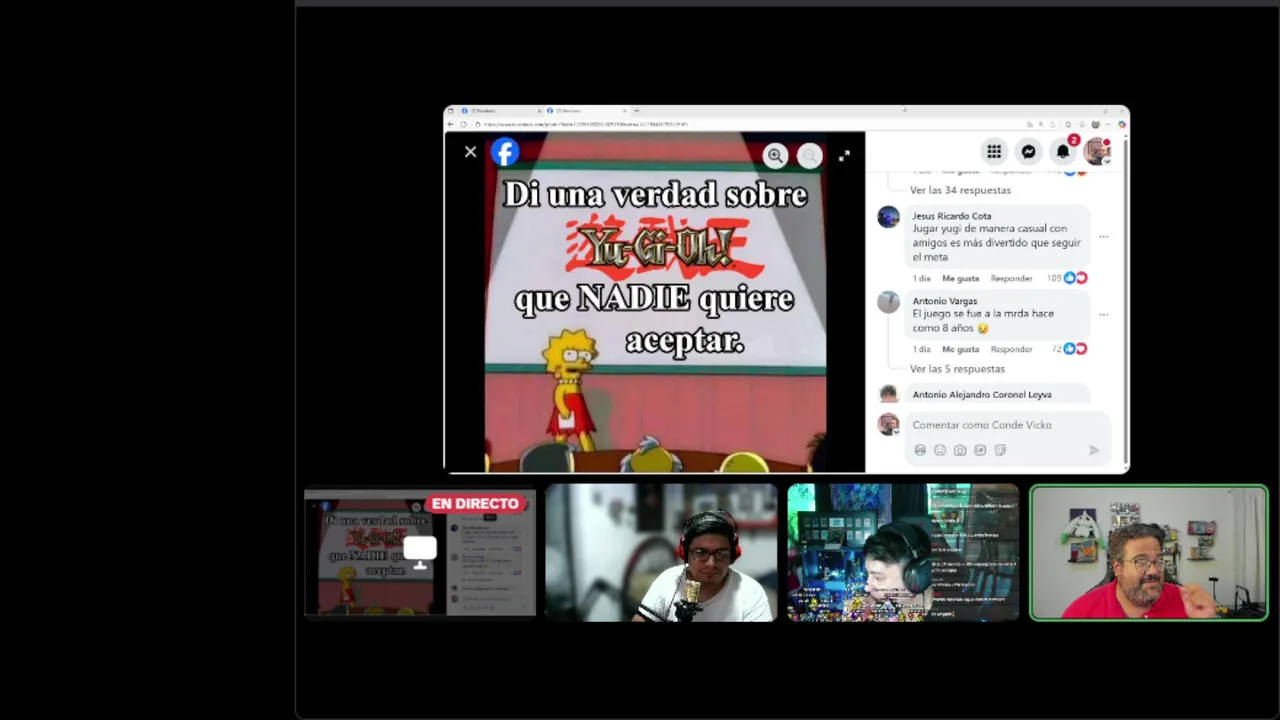Open the account profile menu
1280x720 pixels.
pyautogui.click(x=1097, y=151)
